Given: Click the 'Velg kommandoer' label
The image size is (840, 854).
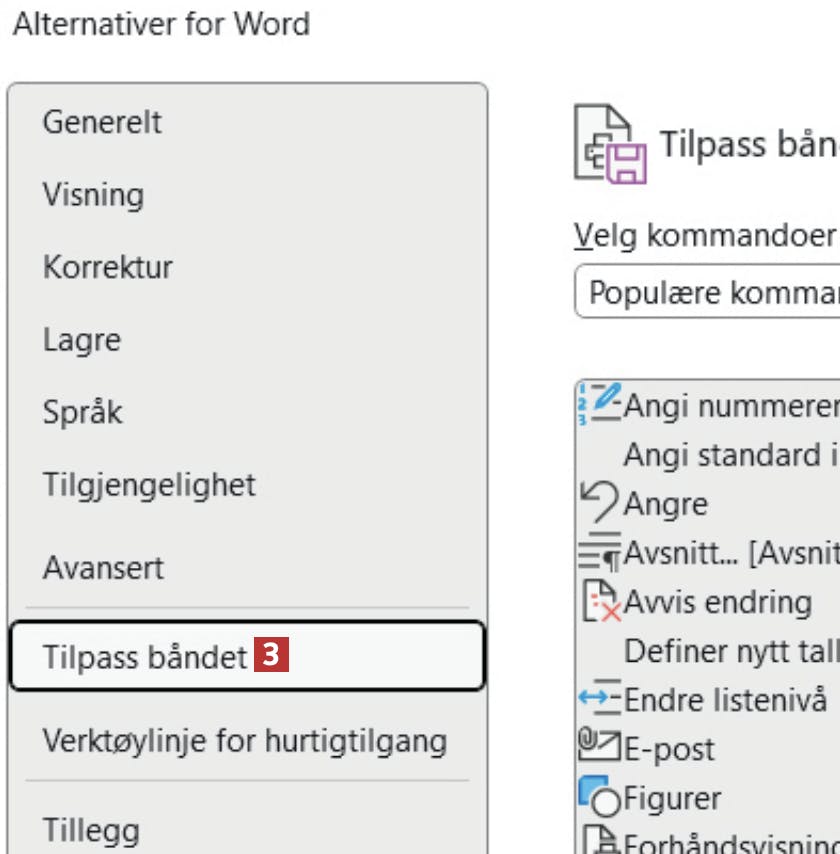Looking at the screenshot, I should tap(705, 236).
